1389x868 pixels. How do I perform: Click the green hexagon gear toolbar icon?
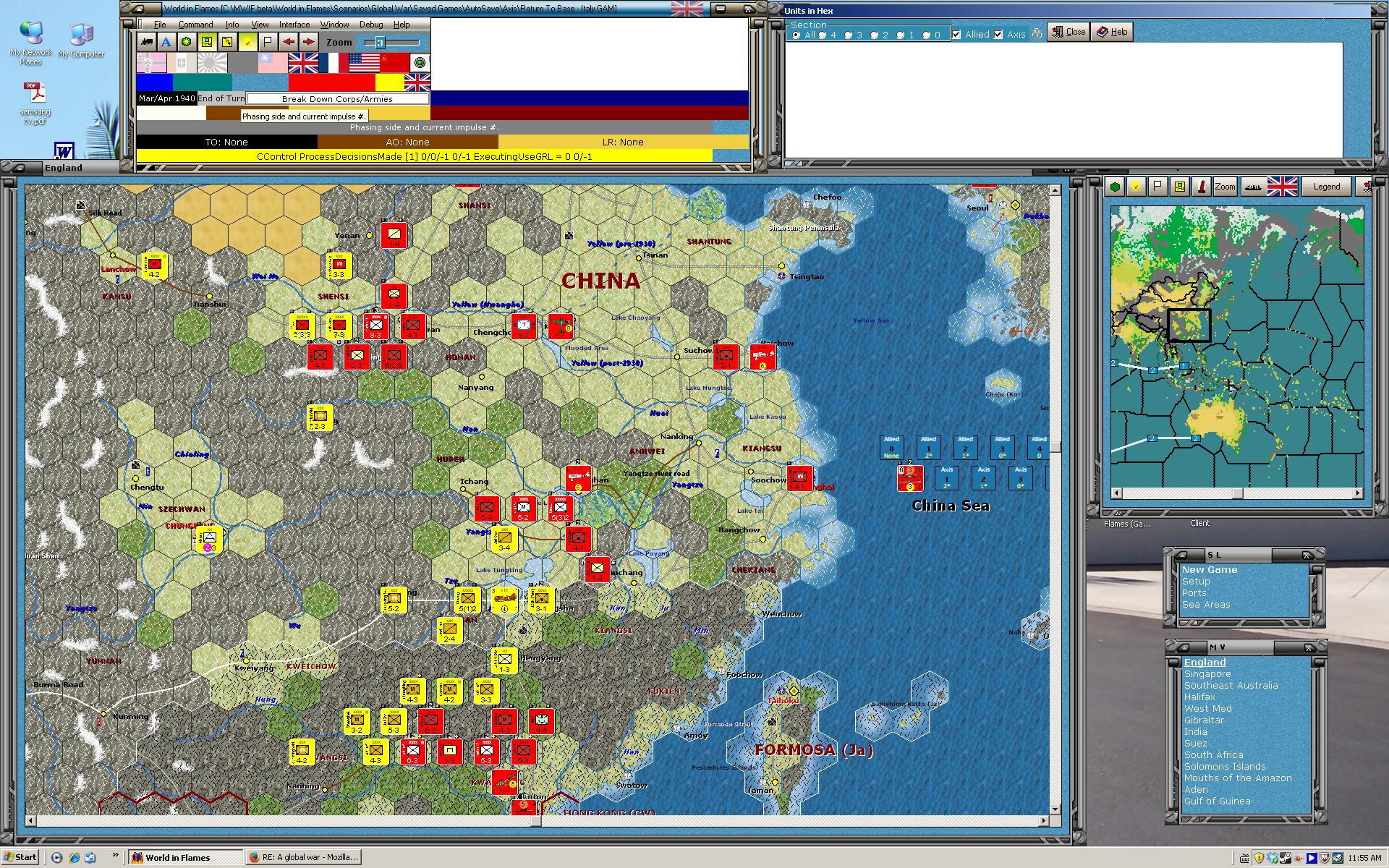coord(187,42)
